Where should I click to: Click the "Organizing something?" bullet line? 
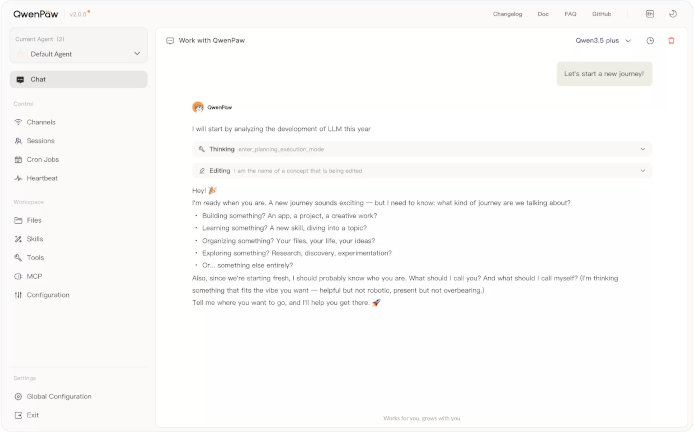(x=289, y=241)
